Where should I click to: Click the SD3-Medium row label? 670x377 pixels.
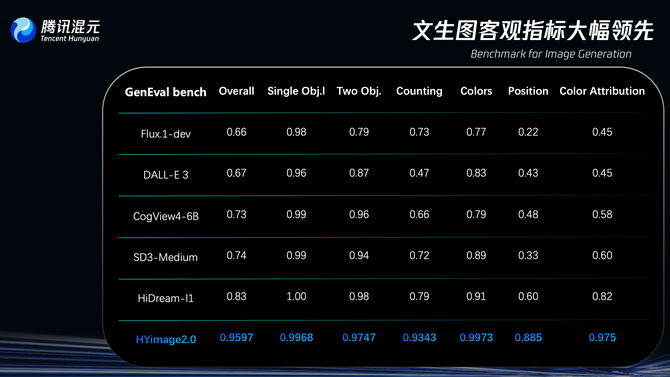[165, 257]
